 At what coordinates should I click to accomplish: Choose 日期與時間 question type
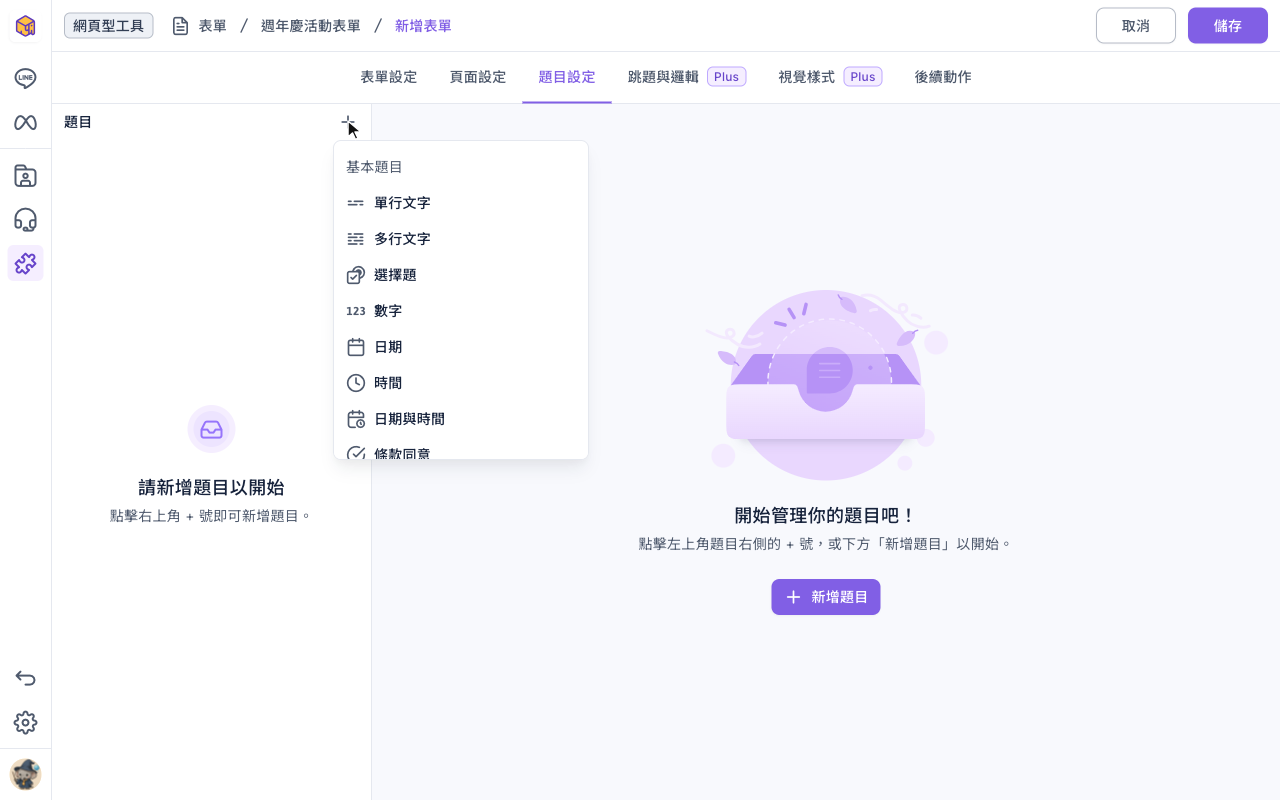(x=461, y=419)
